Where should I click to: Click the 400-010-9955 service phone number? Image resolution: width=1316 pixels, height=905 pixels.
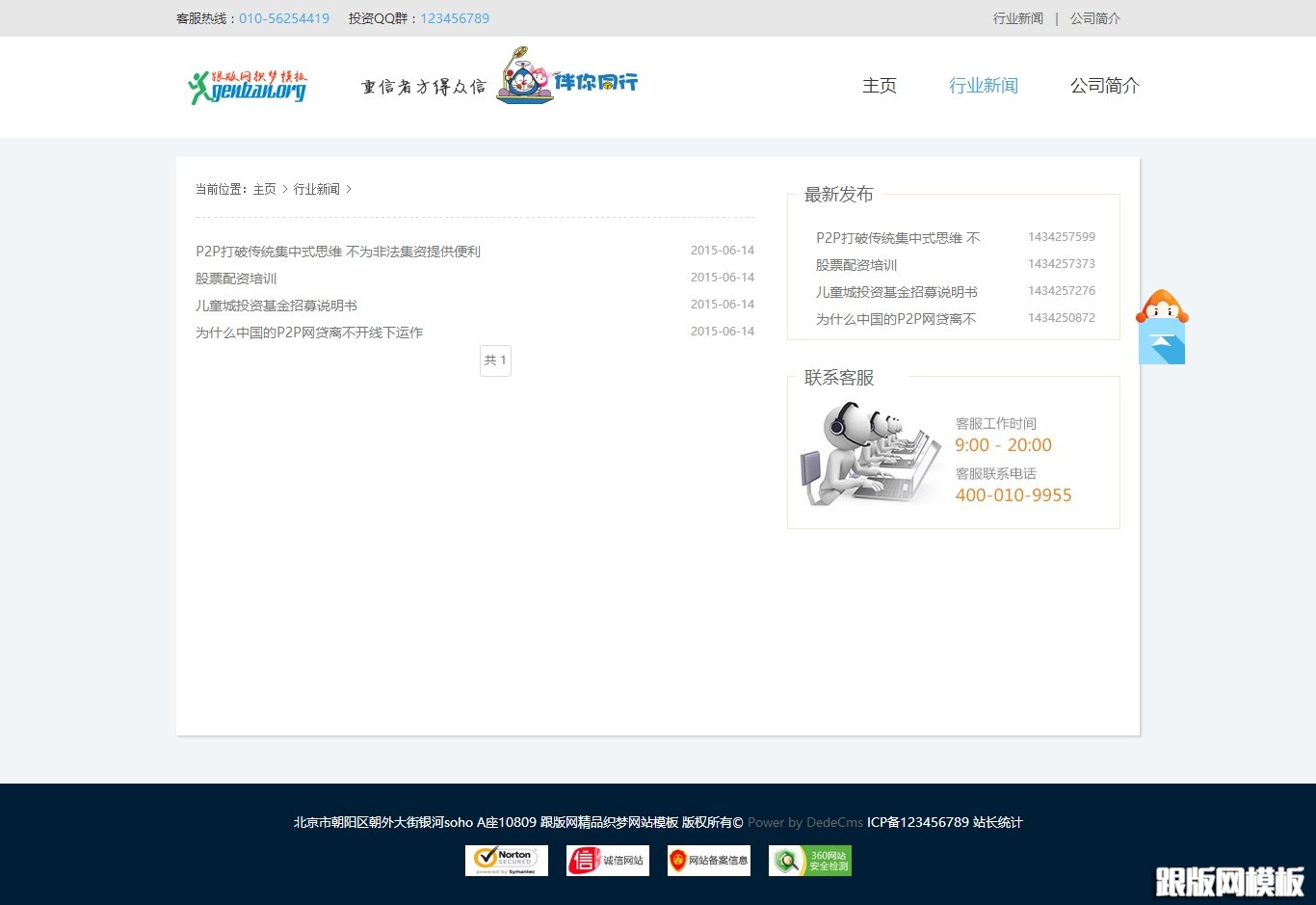pos(1013,494)
